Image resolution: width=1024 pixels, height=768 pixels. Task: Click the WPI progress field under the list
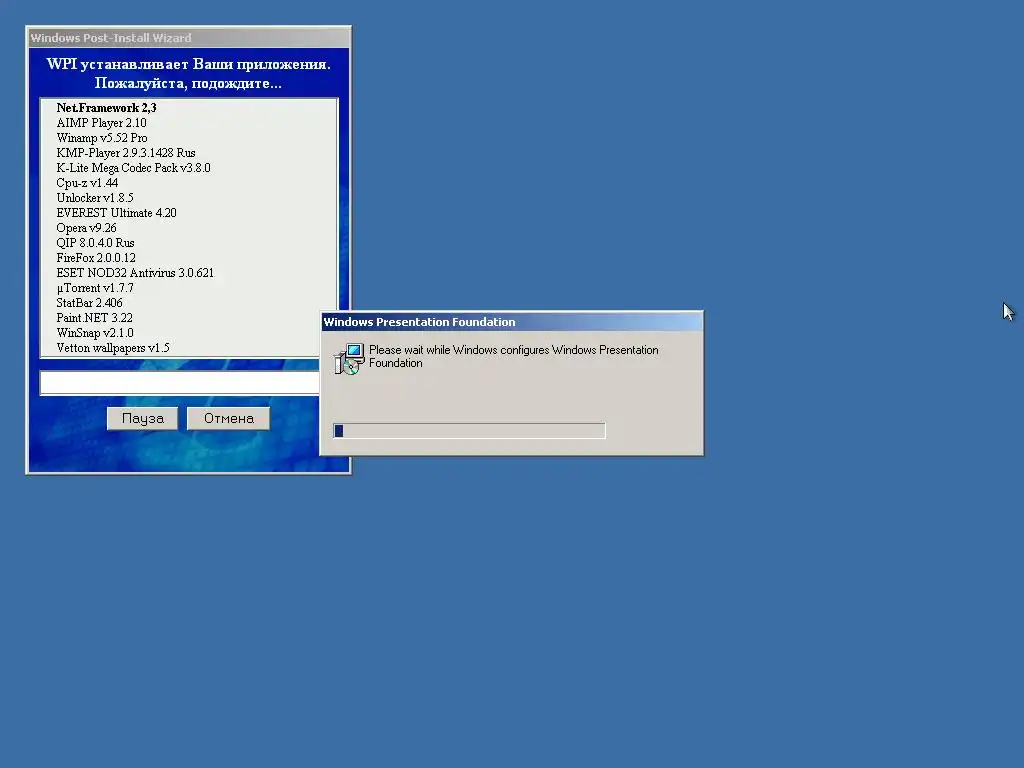(180, 383)
